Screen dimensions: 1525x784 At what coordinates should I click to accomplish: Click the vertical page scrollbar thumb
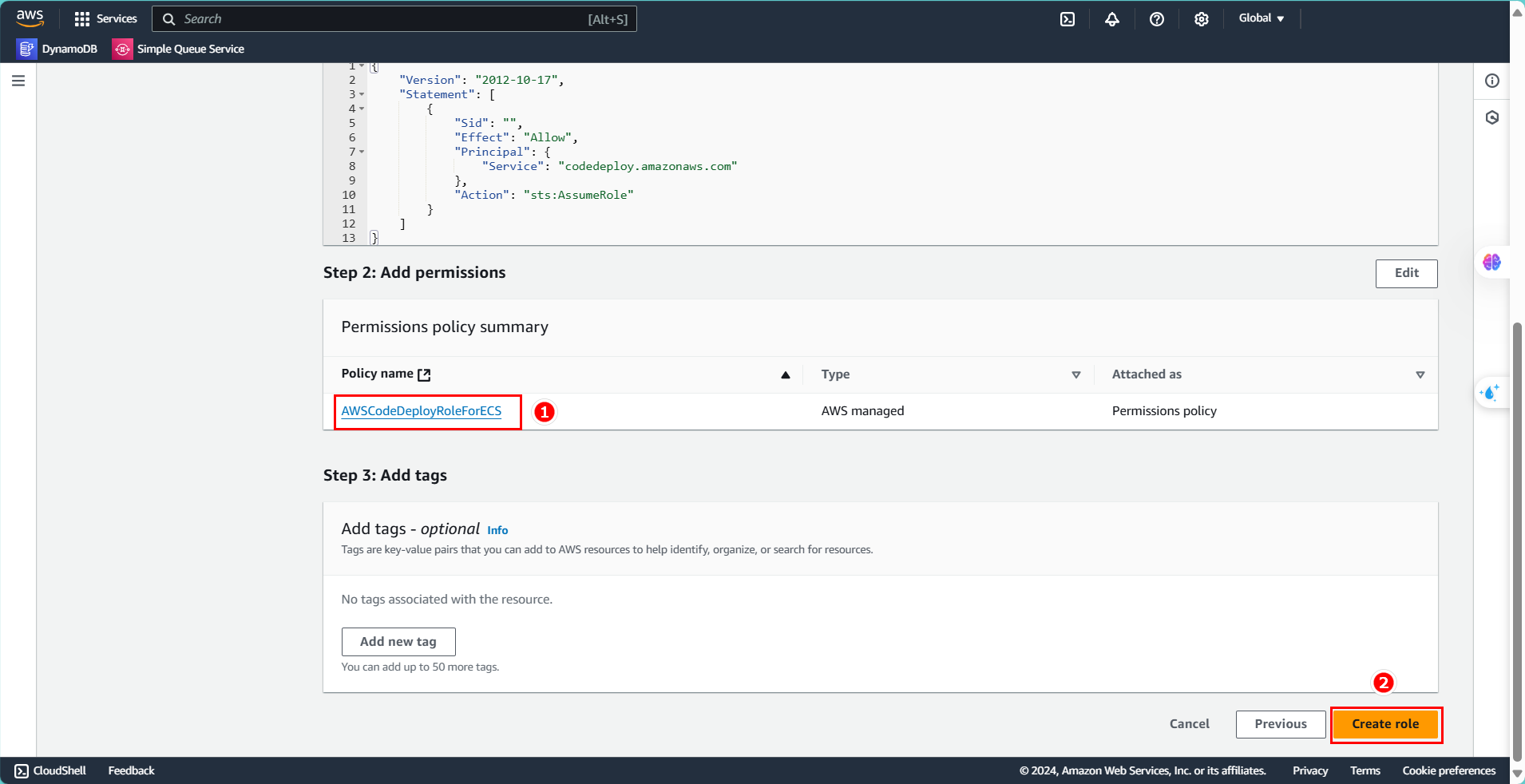1517,541
